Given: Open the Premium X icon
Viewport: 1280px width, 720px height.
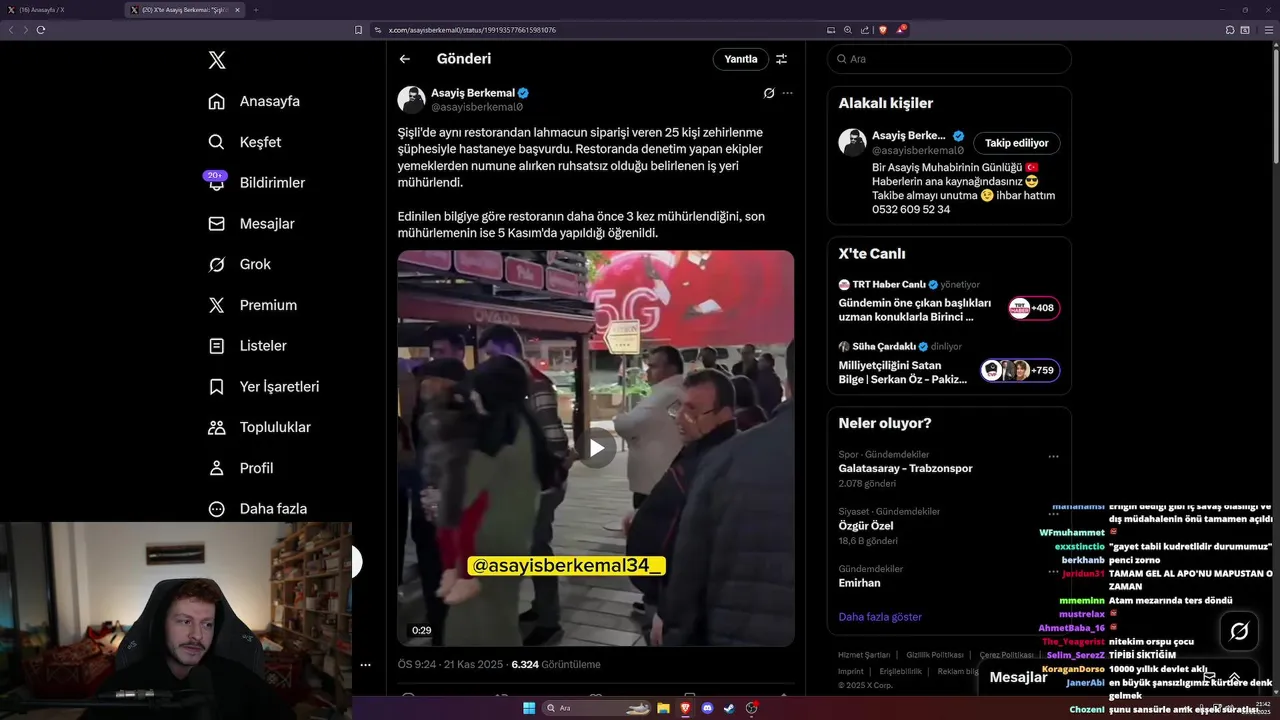Looking at the screenshot, I should pyautogui.click(x=216, y=305).
